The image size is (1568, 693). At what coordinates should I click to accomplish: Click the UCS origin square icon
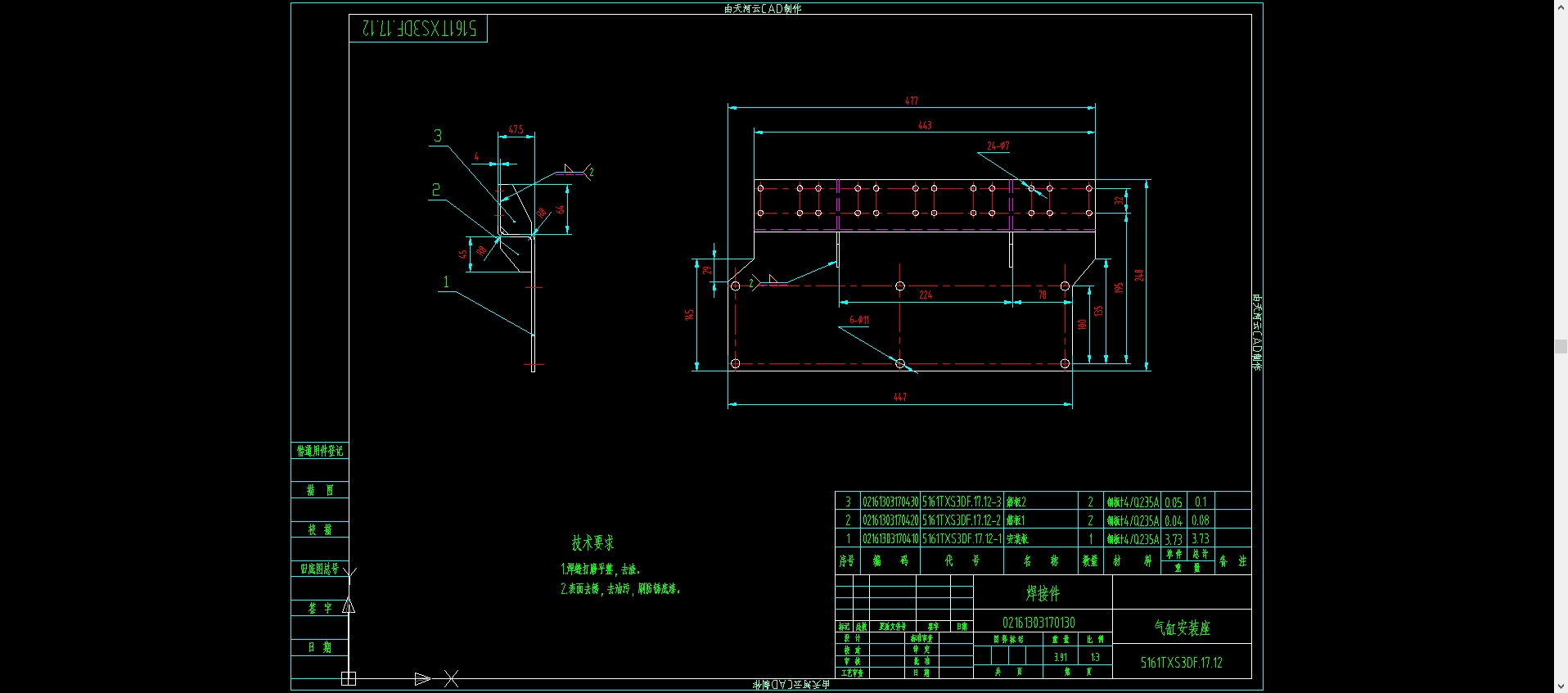tap(349, 678)
